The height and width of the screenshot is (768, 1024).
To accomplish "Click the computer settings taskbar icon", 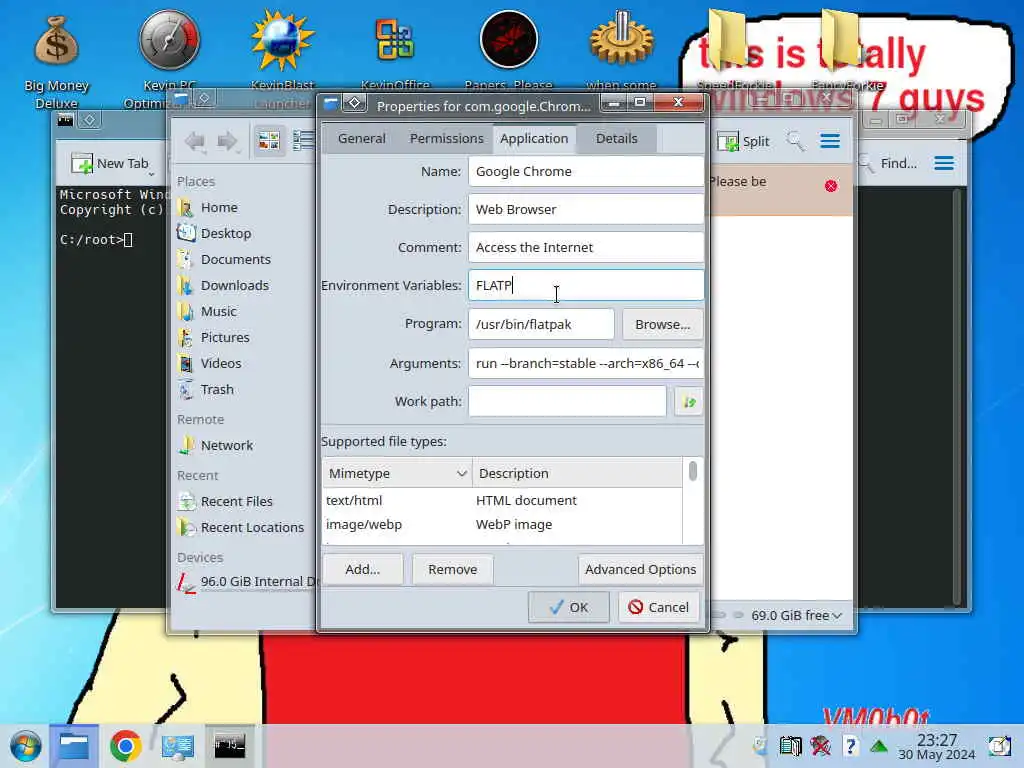I will click(x=178, y=746).
